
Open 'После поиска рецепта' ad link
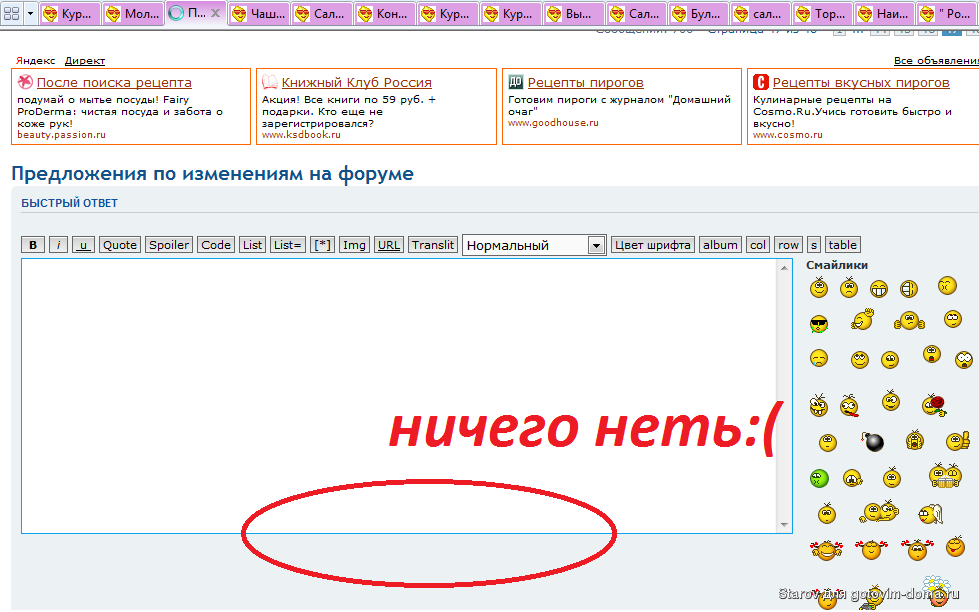114,82
